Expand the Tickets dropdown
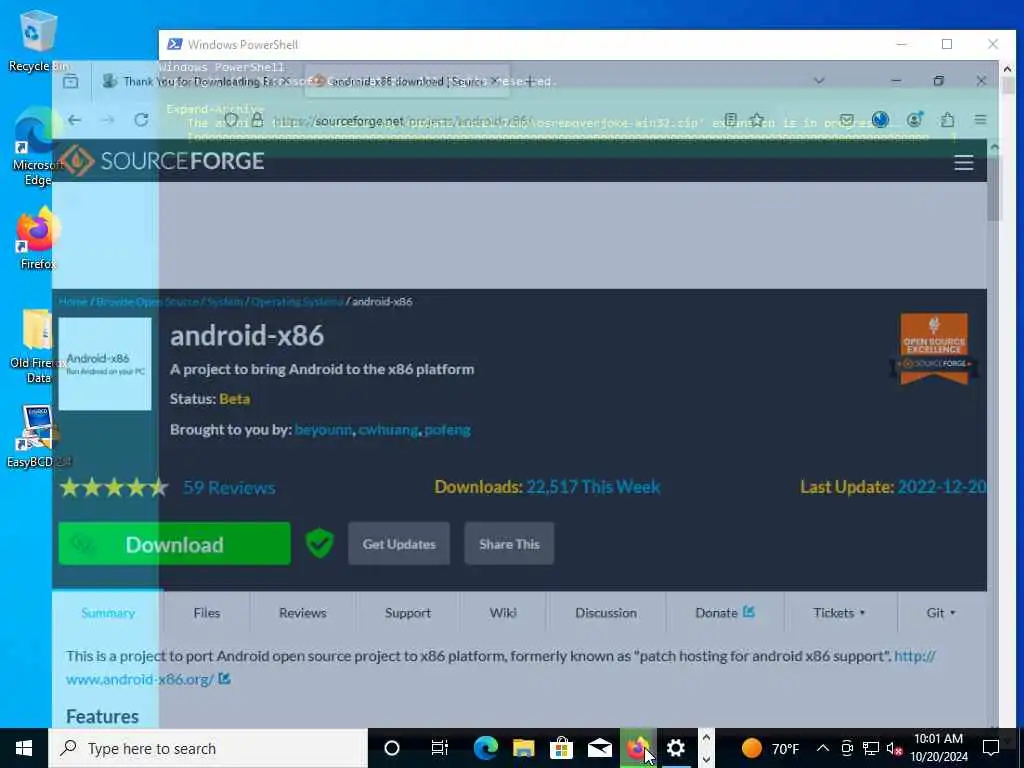 pyautogui.click(x=839, y=613)
